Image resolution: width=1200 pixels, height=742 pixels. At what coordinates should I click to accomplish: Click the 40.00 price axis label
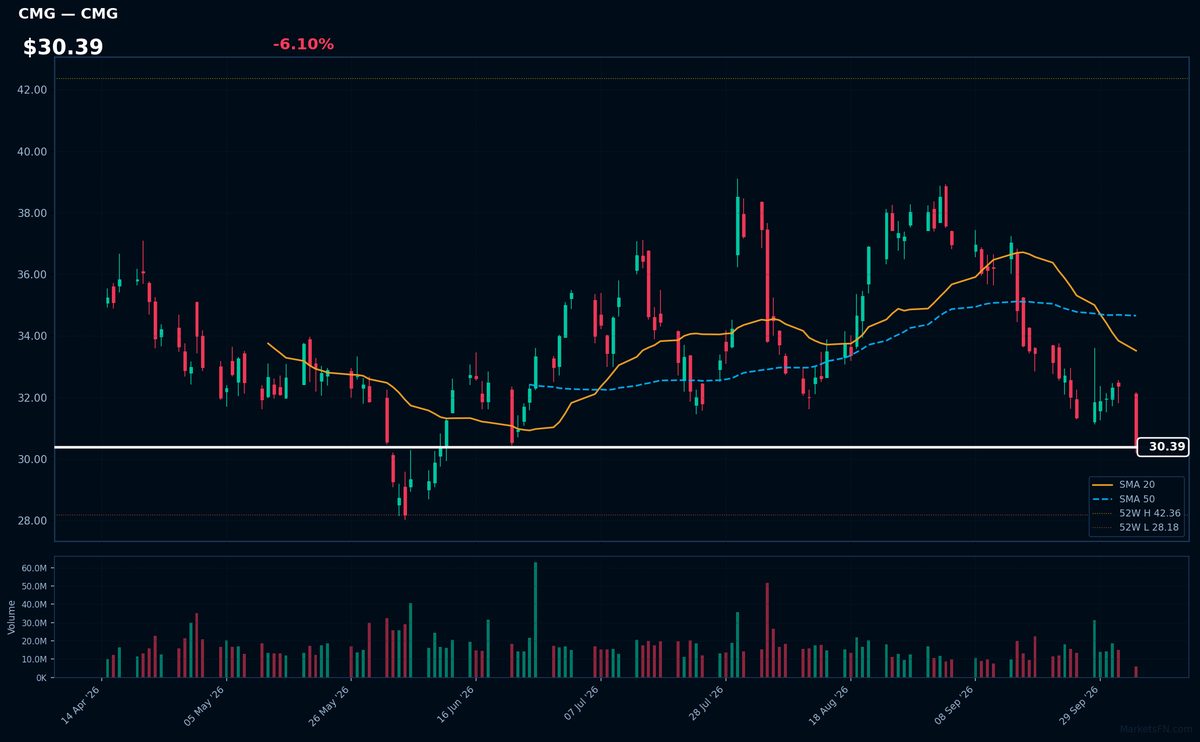(33, 152)
